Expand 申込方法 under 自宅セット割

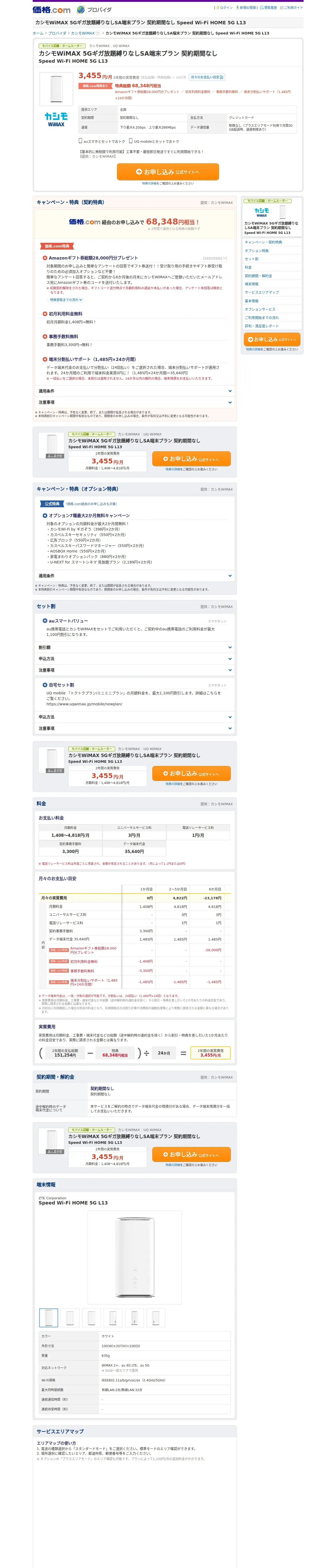pos(135,717)
